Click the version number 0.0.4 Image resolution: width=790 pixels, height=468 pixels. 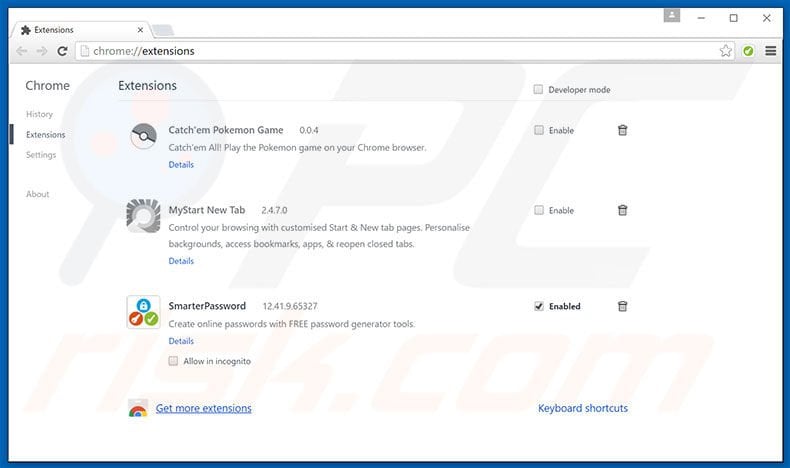coord(309,130)
